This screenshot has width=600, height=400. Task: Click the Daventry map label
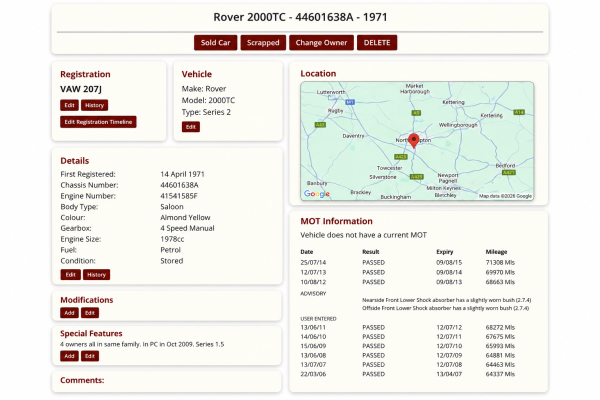pyautogui.click(x=353, y=136)
